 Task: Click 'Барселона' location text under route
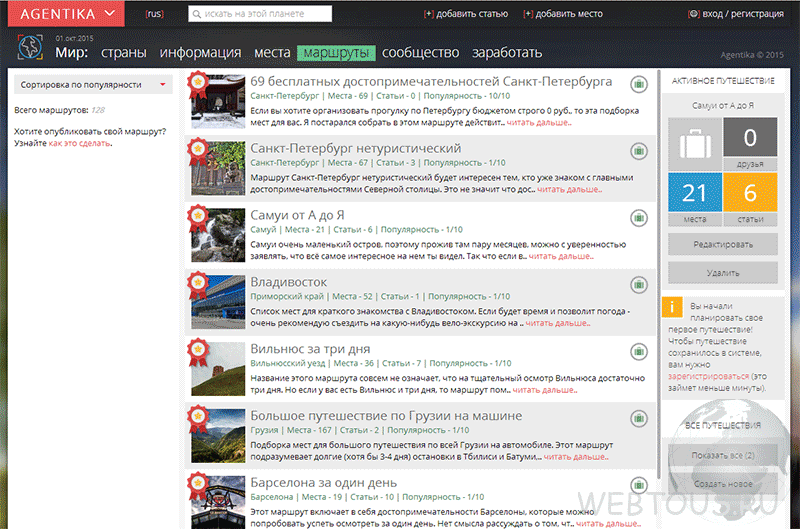pos(271,497)
